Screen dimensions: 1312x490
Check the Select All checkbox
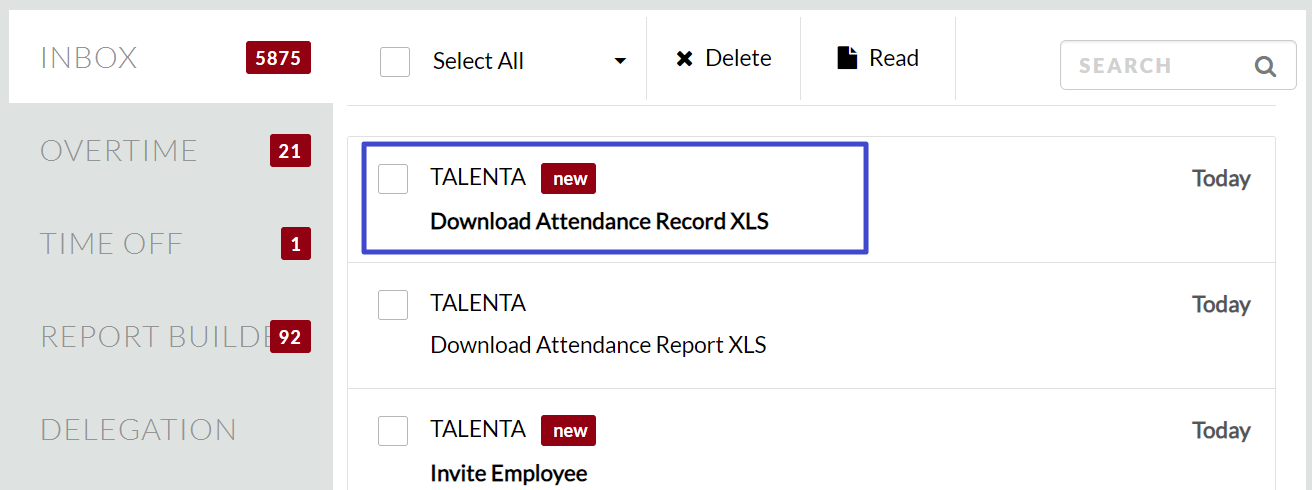tap(395, 62)
